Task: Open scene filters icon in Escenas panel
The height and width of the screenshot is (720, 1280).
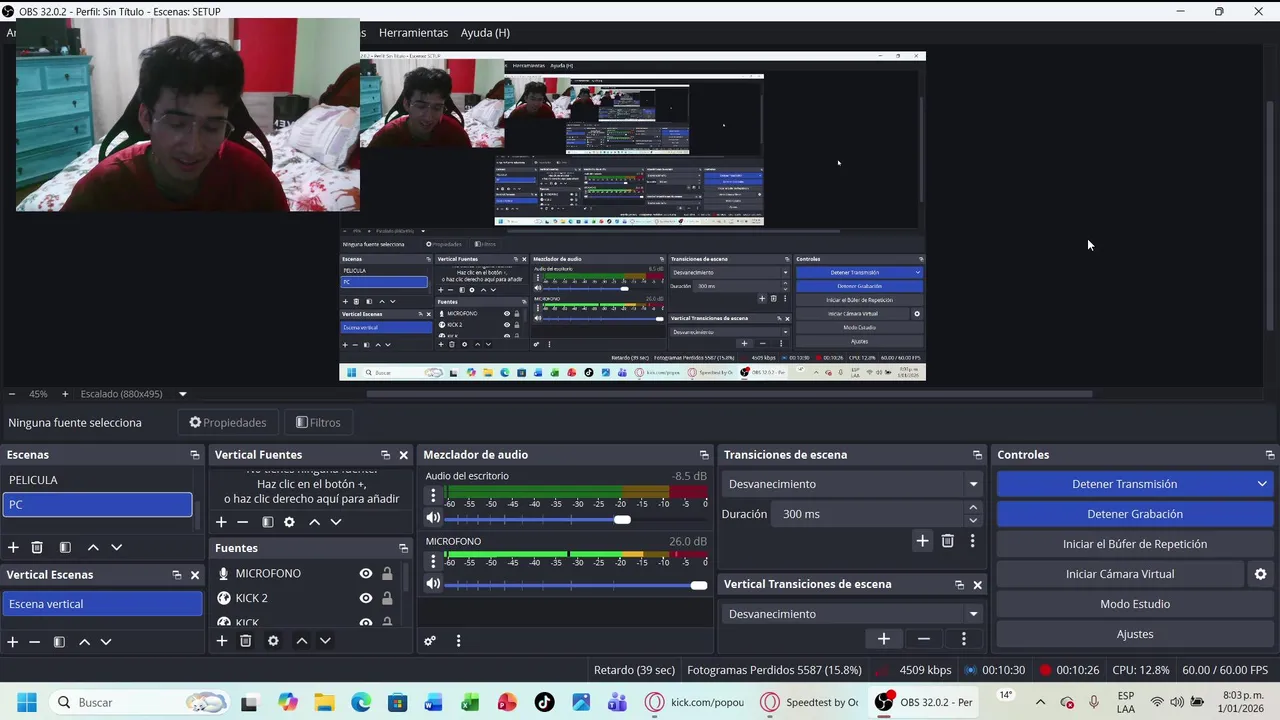Action: coord(65,547)
